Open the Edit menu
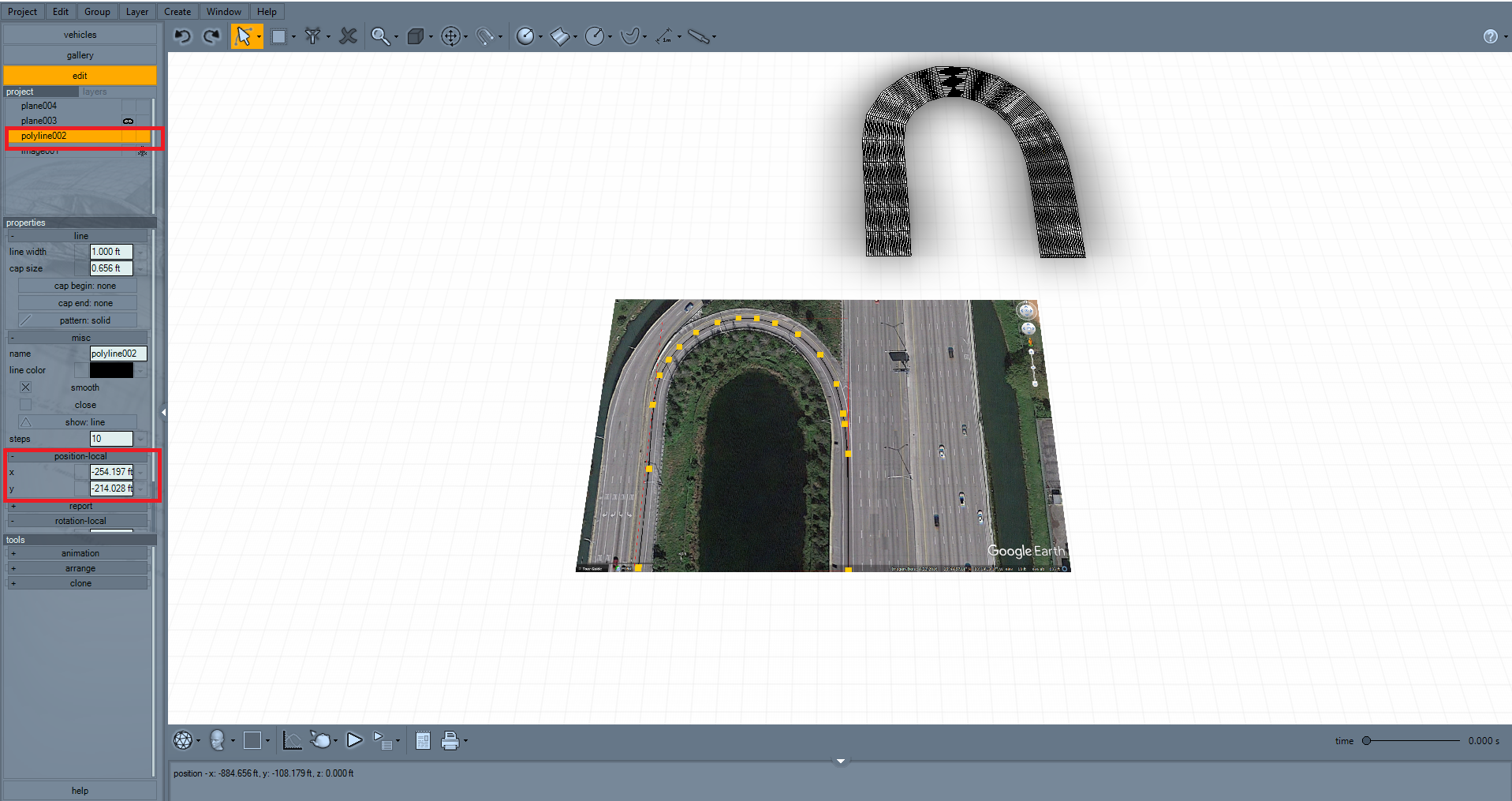The height and width of the screenshot is (801, 1512). tap(61, 12)
